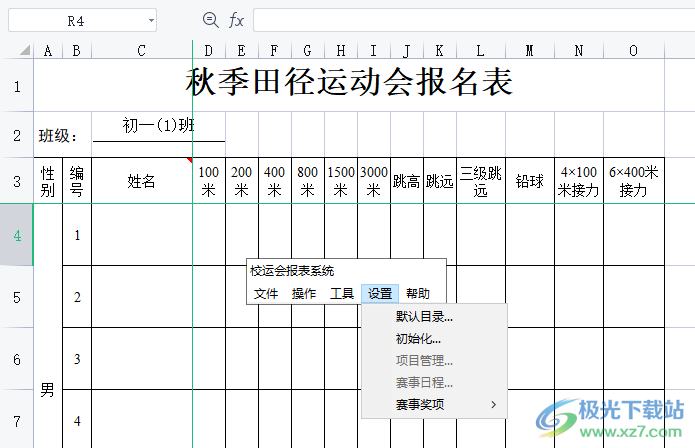Click the 4×100米接力 header cell
This screenshot has height=448, width=695.
click(579, 181)
